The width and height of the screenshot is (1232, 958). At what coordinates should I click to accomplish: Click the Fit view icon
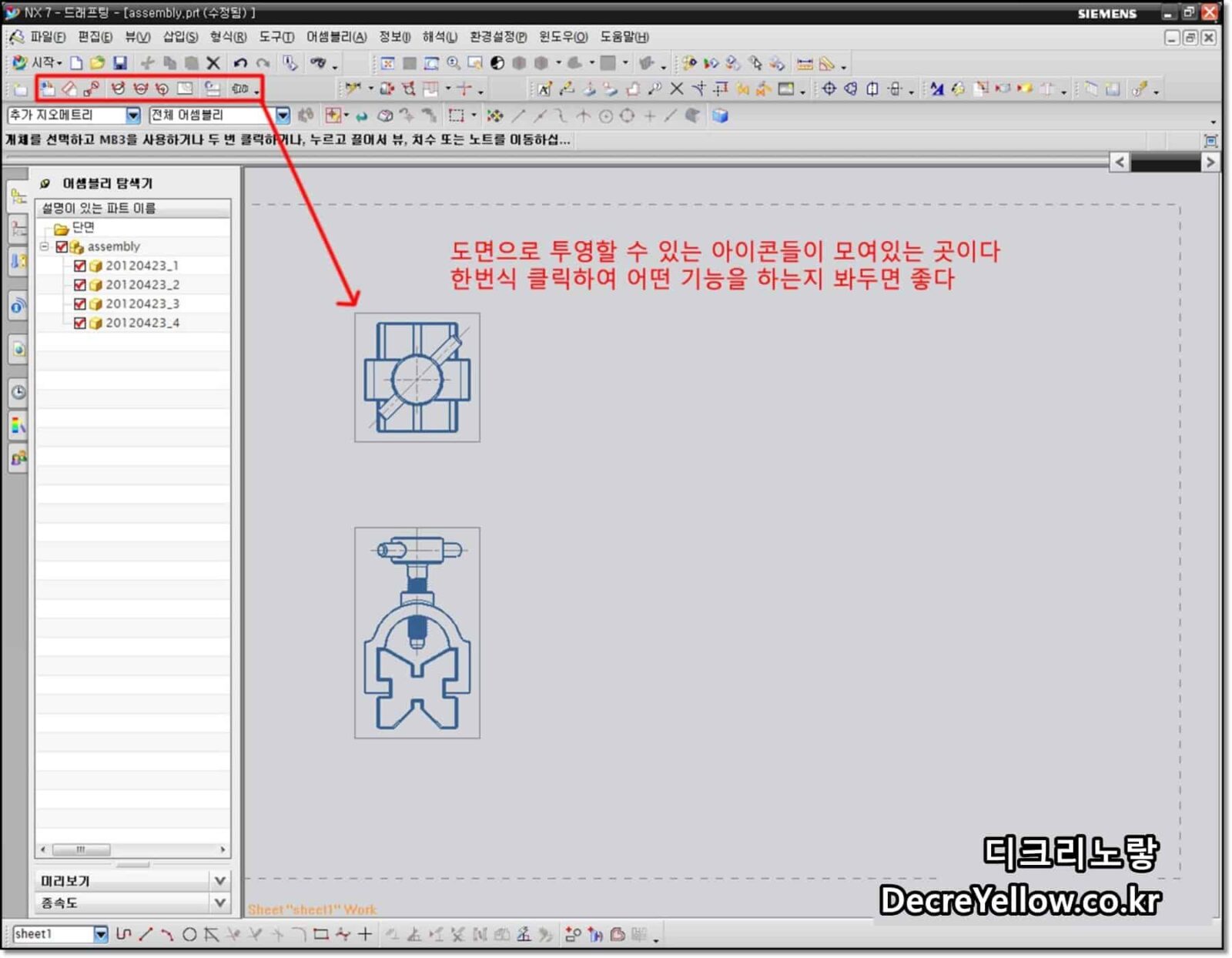click(x=388, y=63)
